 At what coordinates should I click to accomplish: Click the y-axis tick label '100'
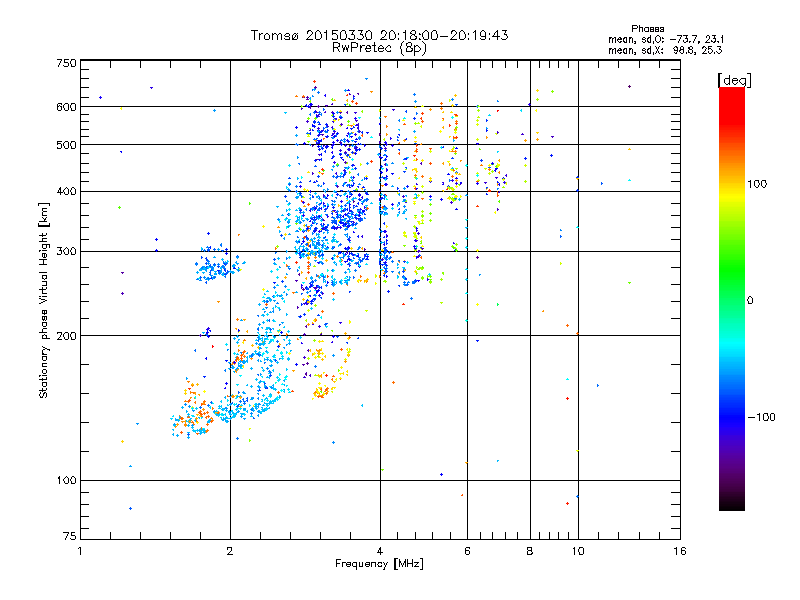pyautogui.click(x=66, y=481)
